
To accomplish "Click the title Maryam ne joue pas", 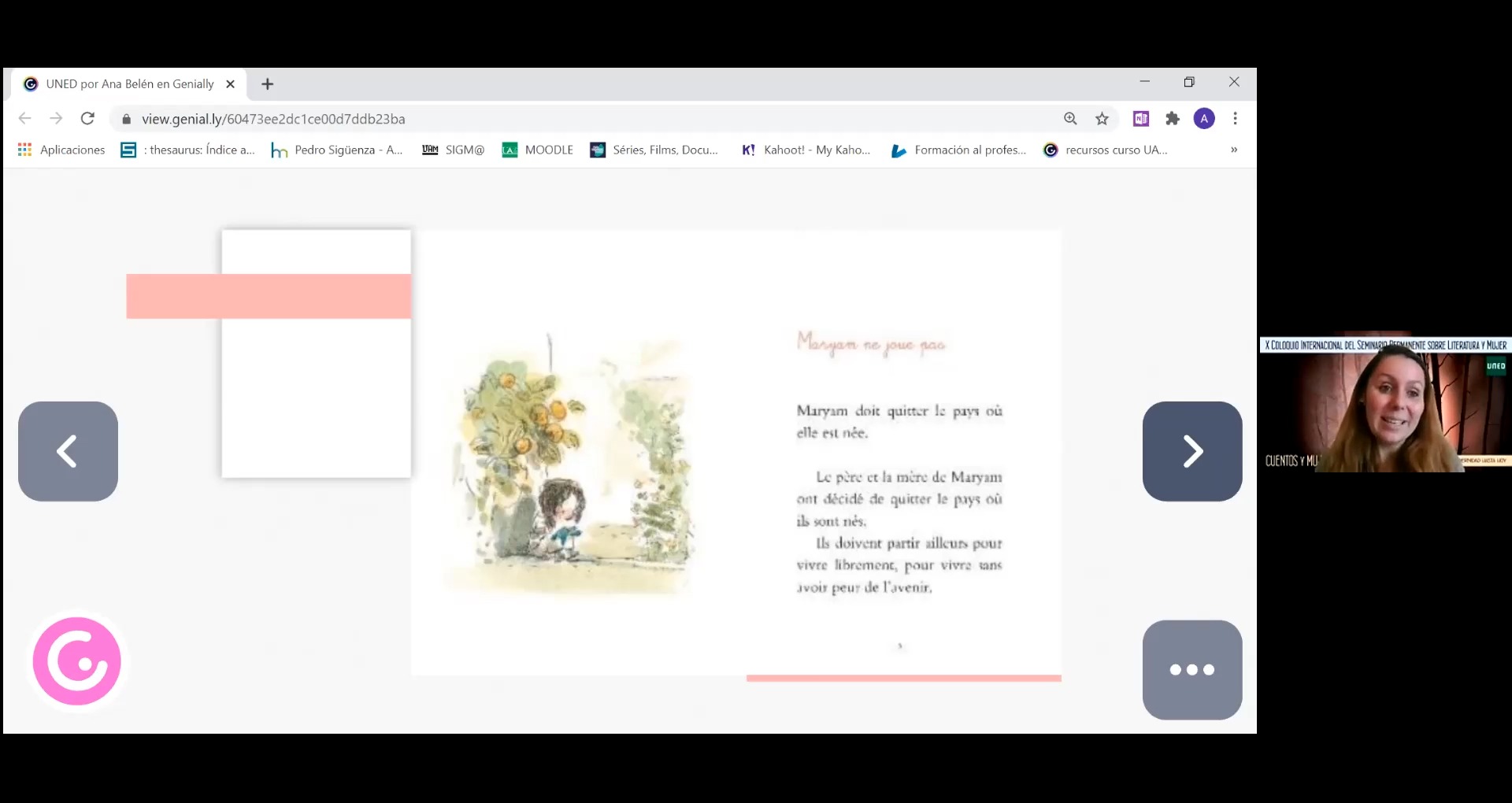I will 871,343.
